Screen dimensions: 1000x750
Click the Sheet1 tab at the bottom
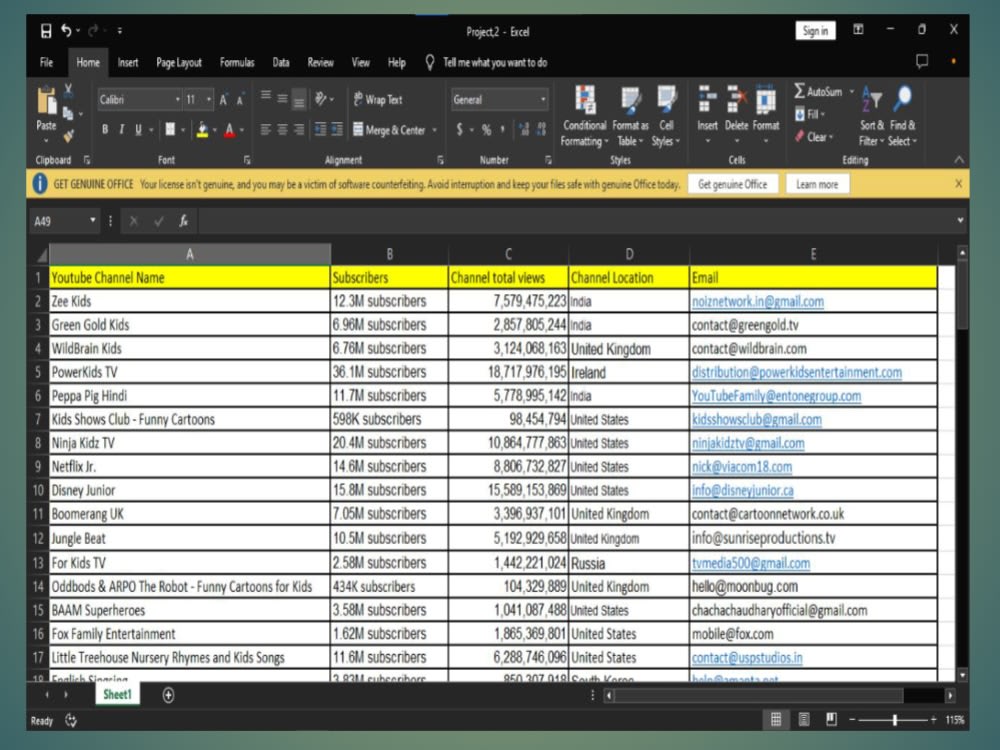point(117,694)
